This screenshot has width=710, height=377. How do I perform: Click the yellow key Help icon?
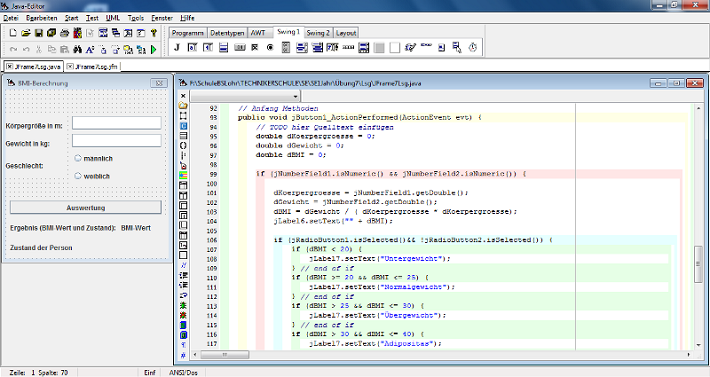(x=154, y=33)
